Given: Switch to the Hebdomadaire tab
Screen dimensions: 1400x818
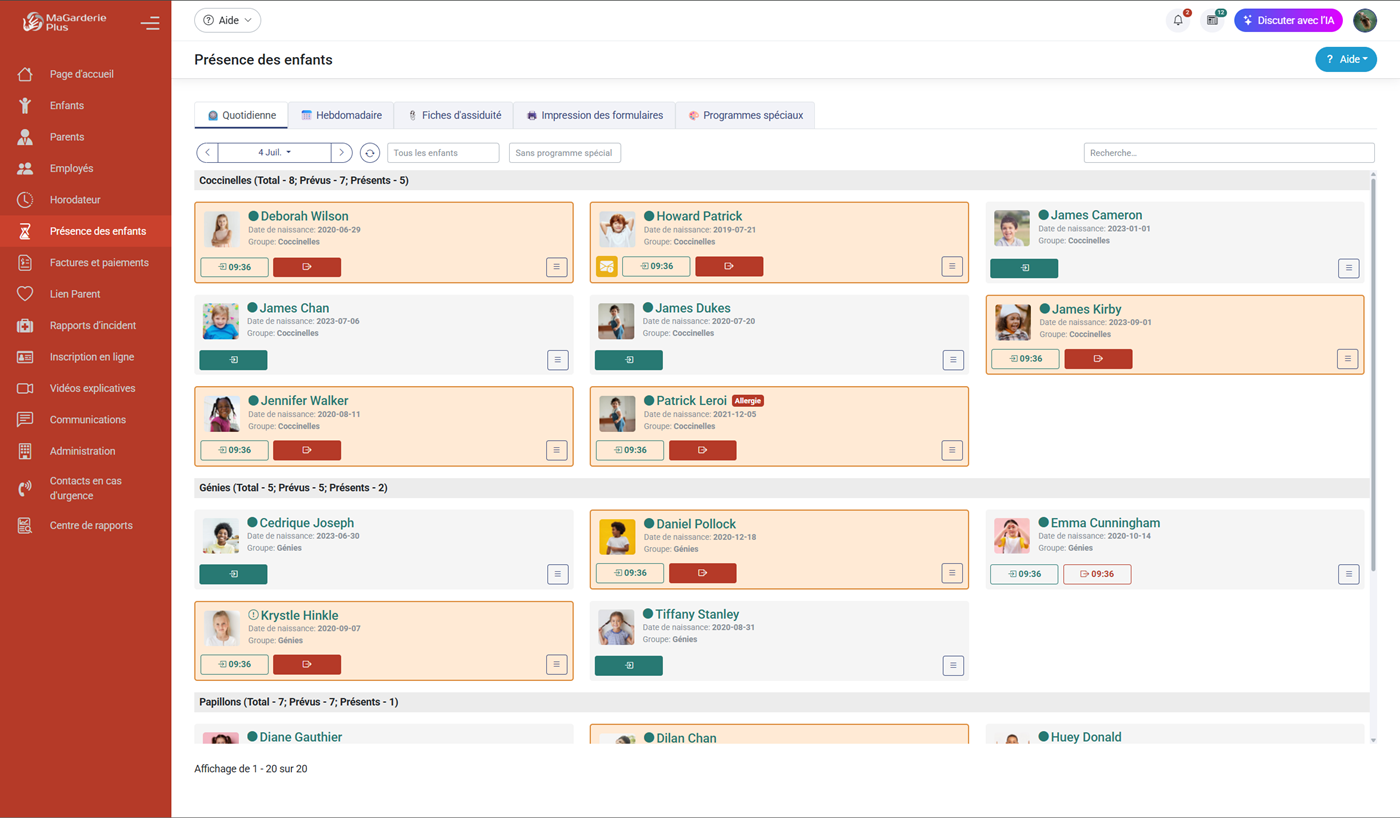Looking at the screenshot, I should click(x=341, y=115).
